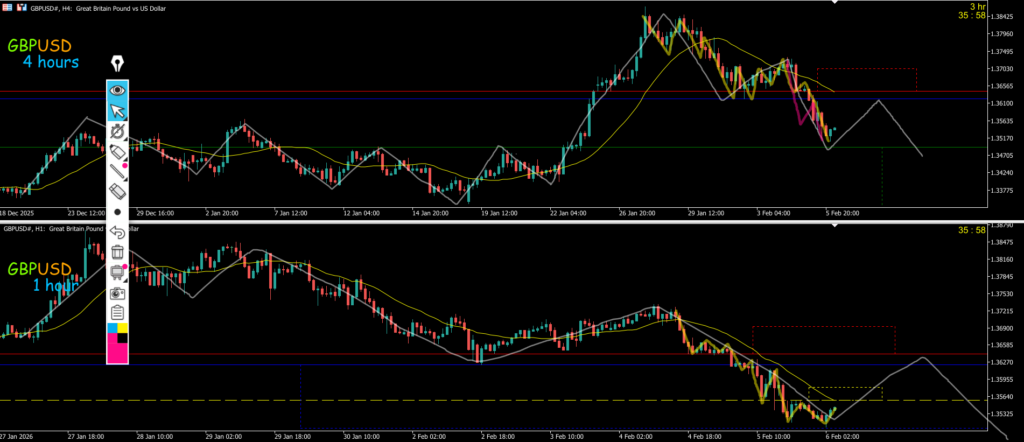This screenshot has width=1024, height=442.
Task: Select the highlighter marker tool
Action: (x=118, y=151)
